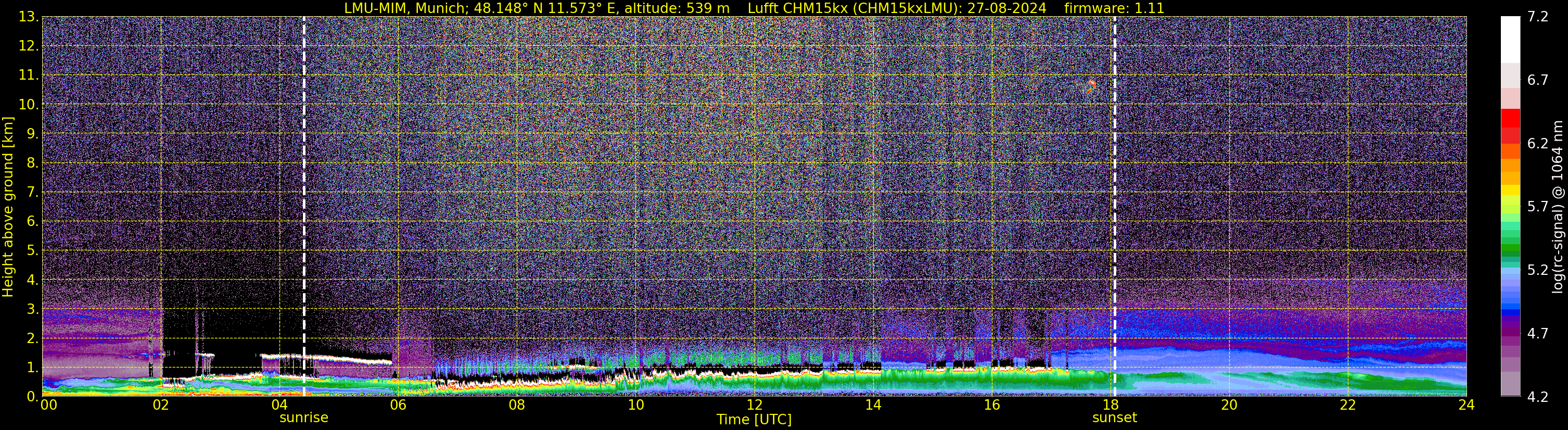Image resolution: width=1568 pixels, height=430 pixels.
Task: Click the white top band of the colorbar
Action: point(1510,40)
